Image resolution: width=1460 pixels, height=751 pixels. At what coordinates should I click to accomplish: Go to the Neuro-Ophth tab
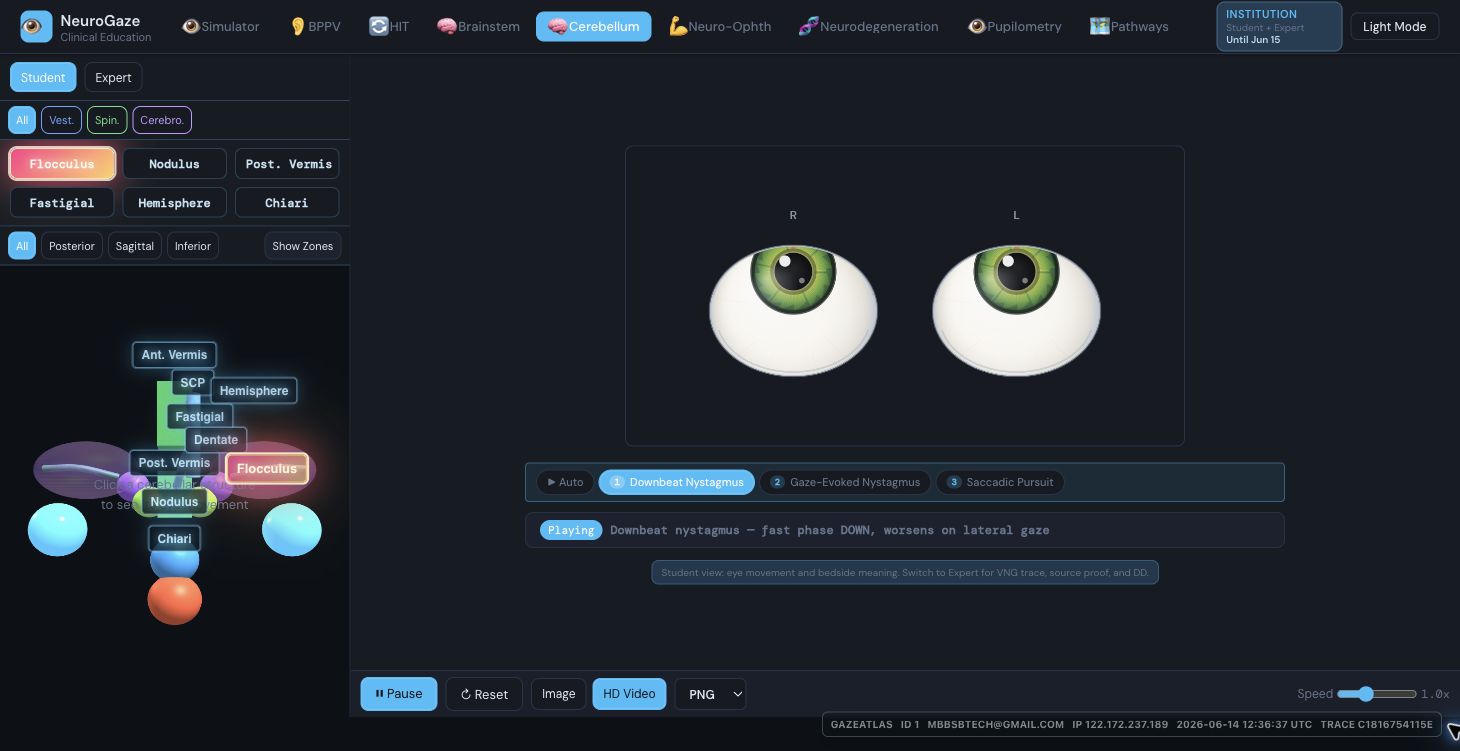click(720, 26)
